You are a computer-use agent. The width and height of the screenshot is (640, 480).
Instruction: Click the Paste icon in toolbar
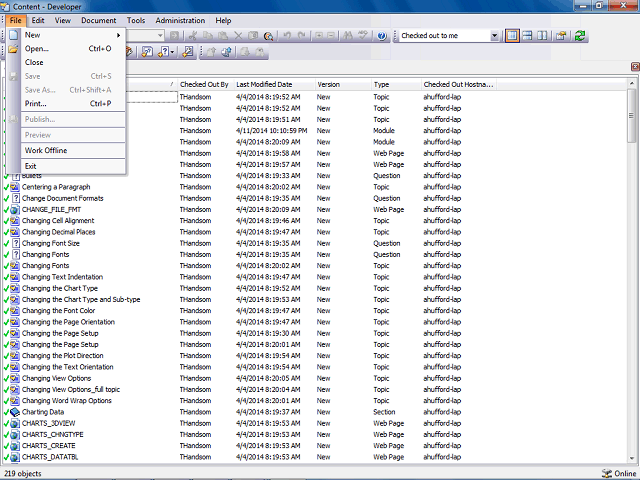coord(223,36)
